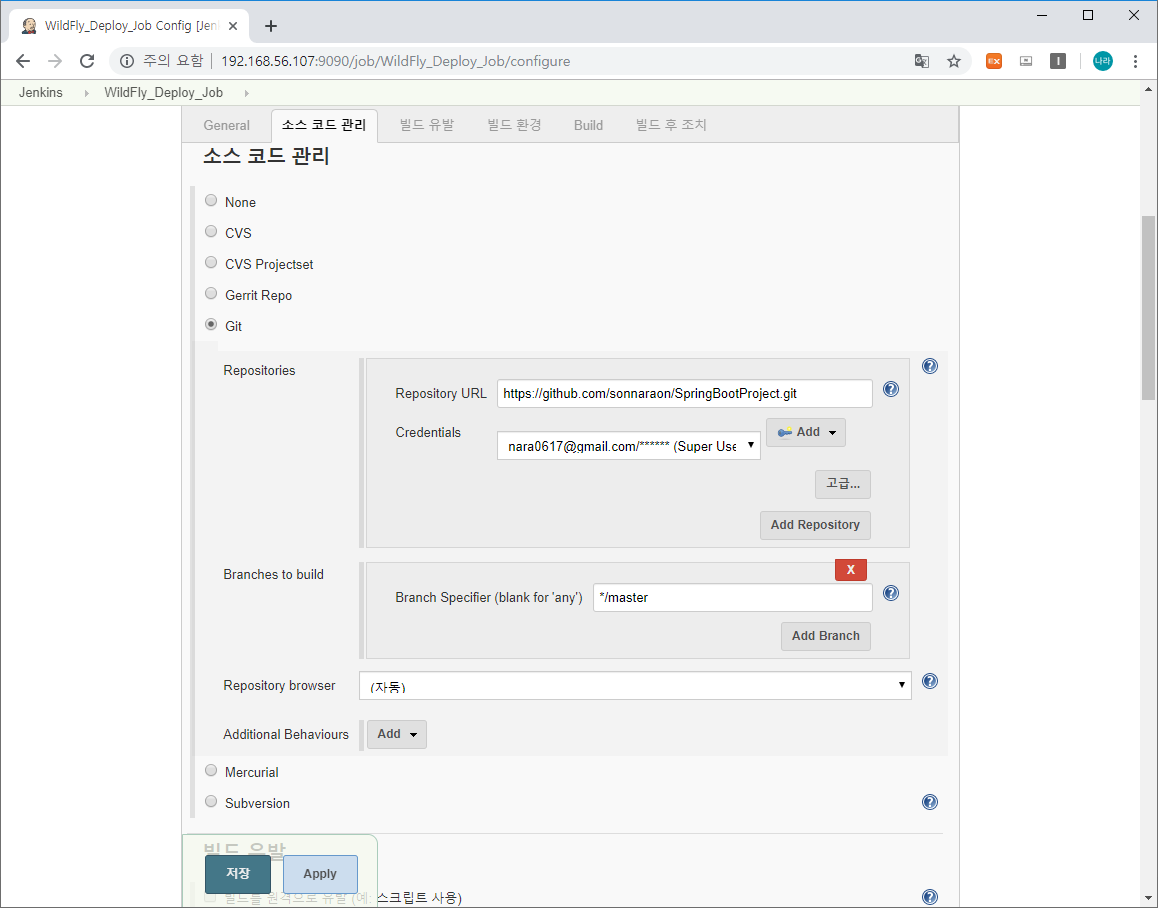Open help for Repository browser
Viewport: 1158px width, 908px height.
(x=930, y=681)
